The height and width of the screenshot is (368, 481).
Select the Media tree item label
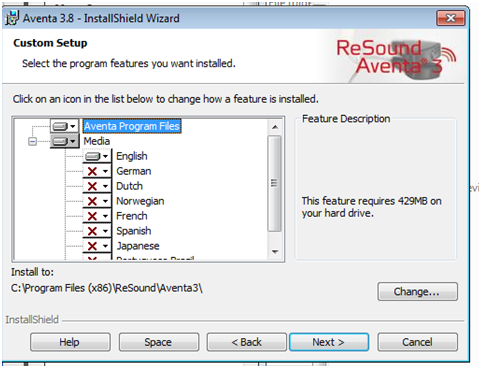point(97,141)
